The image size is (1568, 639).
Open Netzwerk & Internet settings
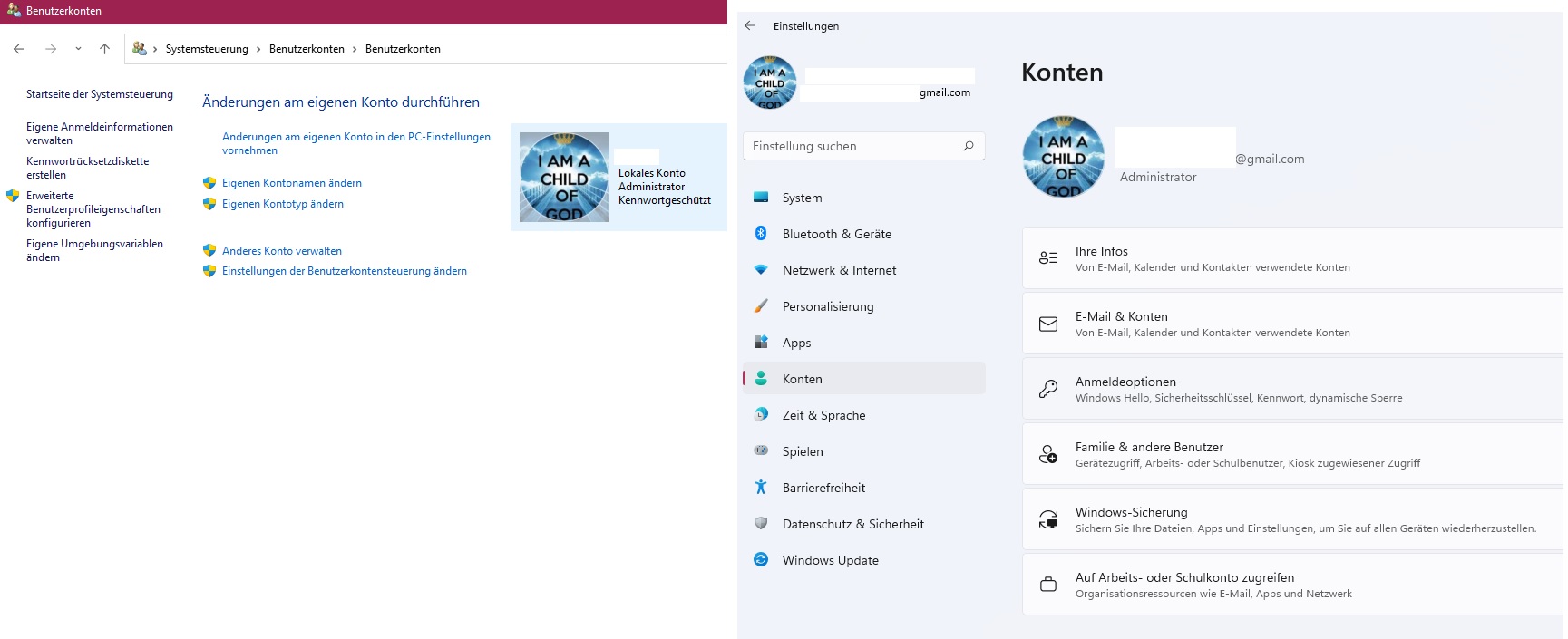pos(863,270)
